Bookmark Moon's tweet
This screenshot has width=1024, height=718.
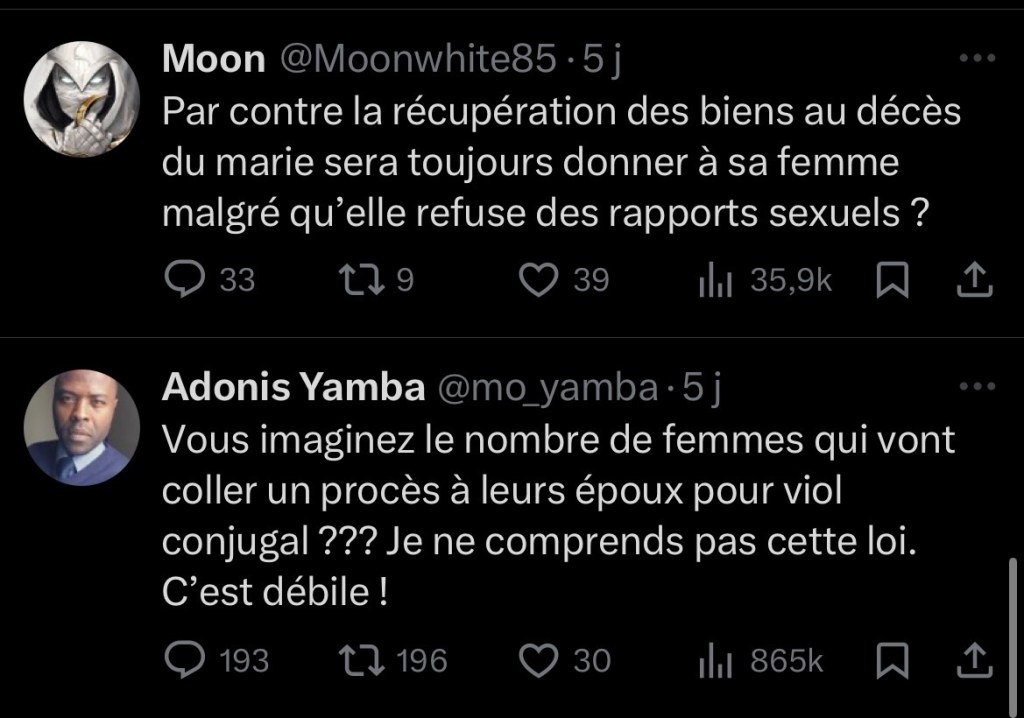coord(889,281)
